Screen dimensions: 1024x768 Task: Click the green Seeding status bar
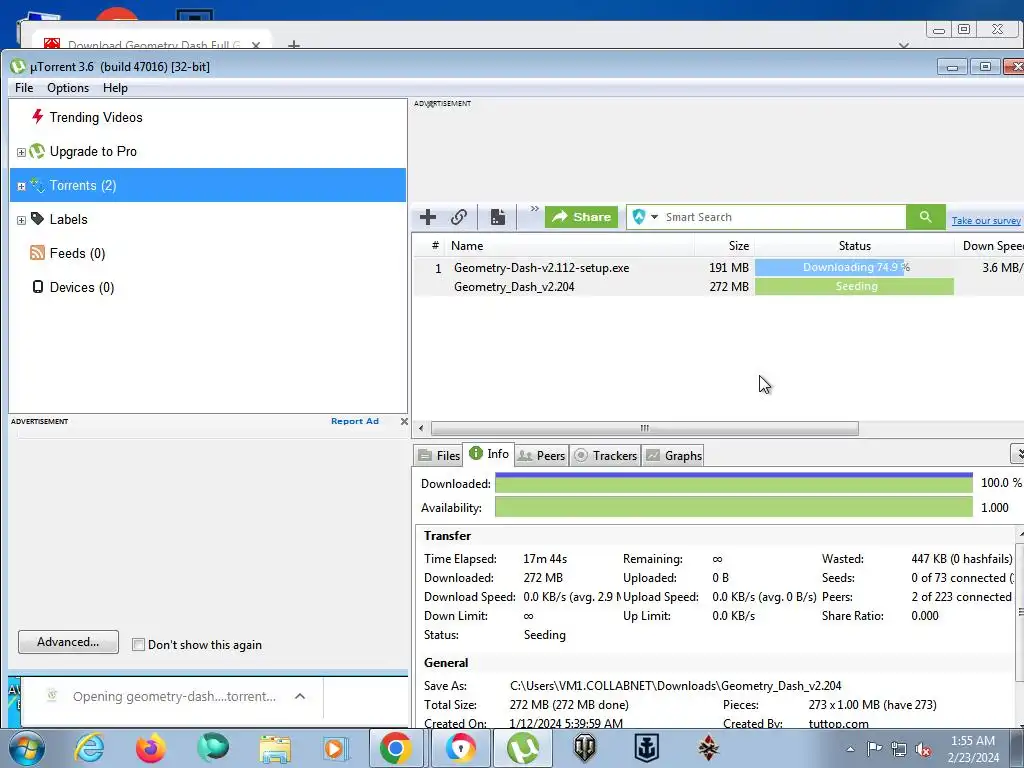point(854,287)
